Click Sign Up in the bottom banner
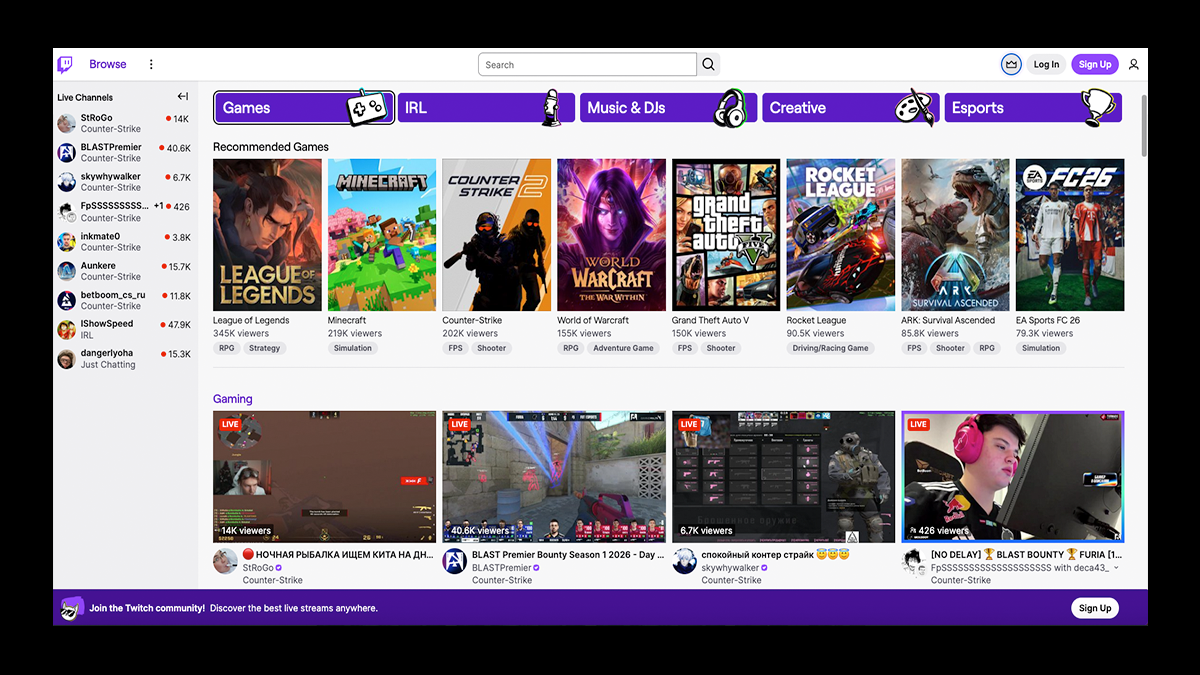The width and height of the screenshot is (1200, 675). (1094, 608)
